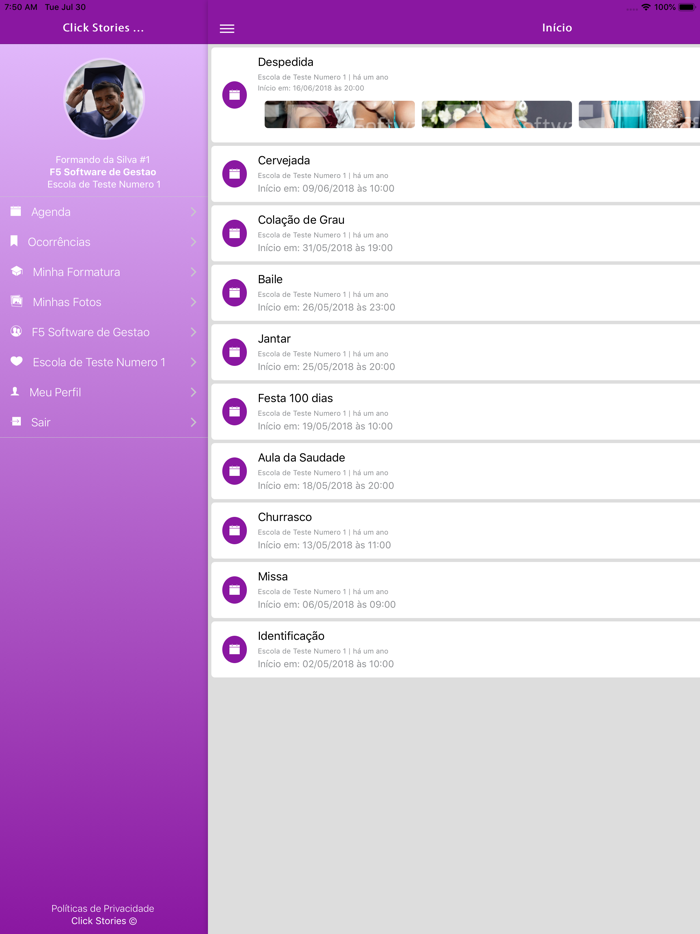
Task: Click the 7:50 AM clock in status bar
Action: [21, 7]
